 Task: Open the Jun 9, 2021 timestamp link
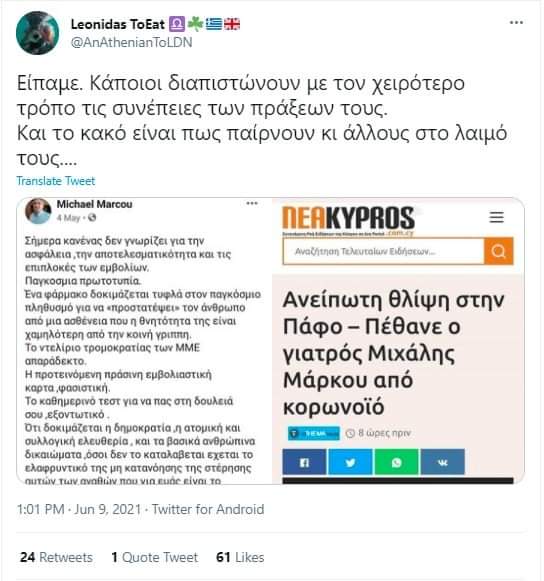[79, 509]
